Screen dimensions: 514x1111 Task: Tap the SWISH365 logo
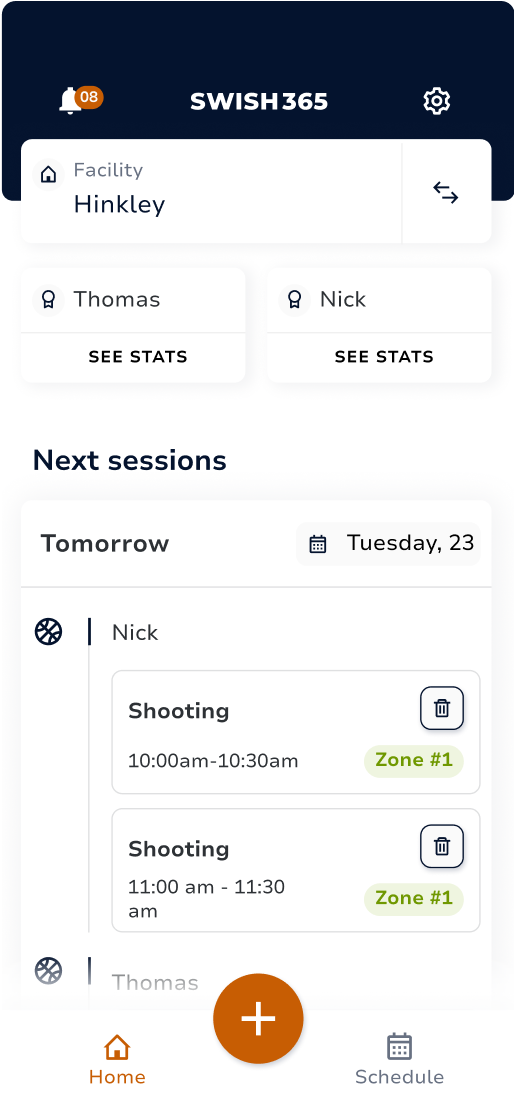click(x=259, y=101)
